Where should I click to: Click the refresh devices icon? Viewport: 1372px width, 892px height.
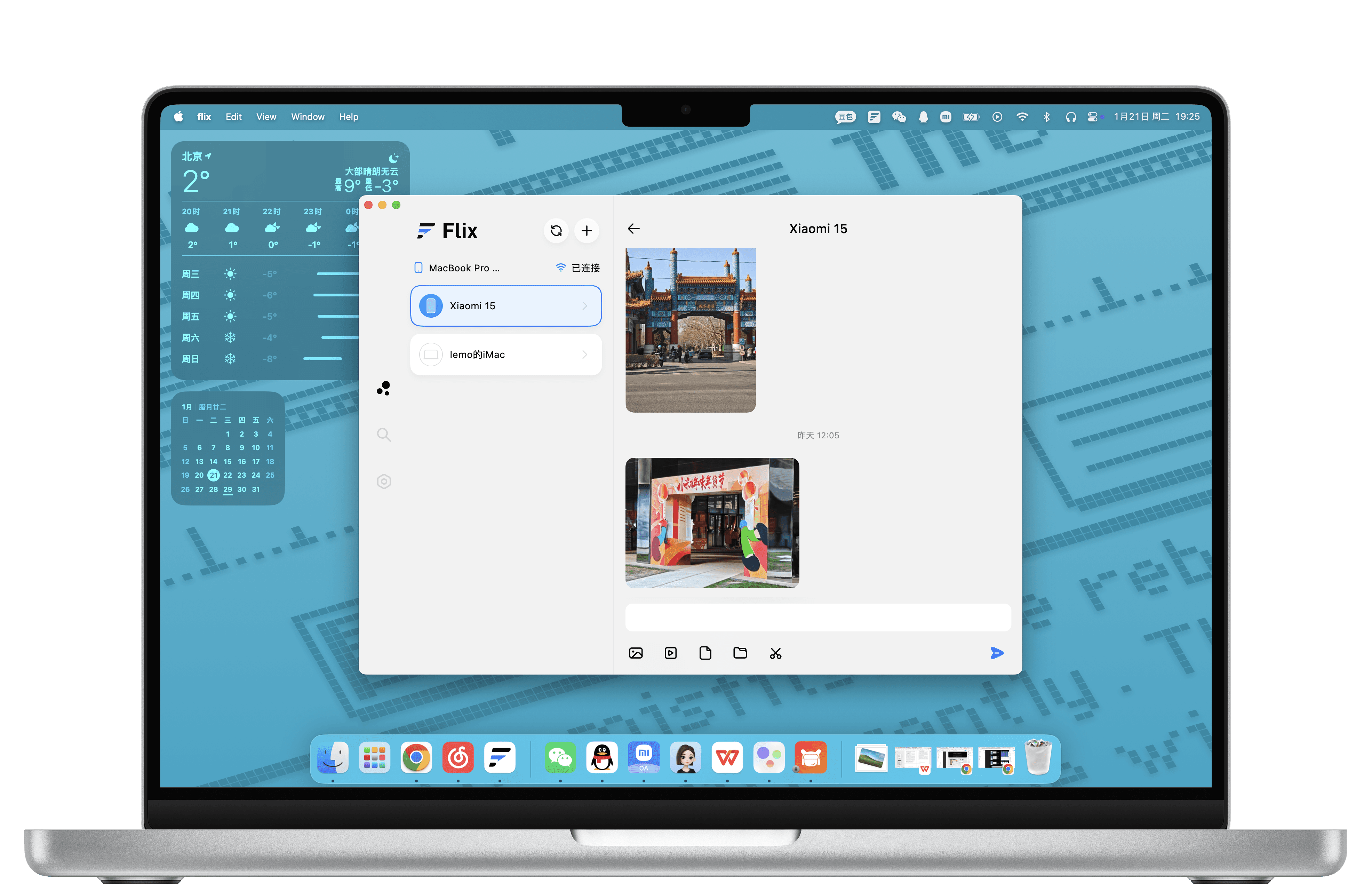(x=556, y=231)
